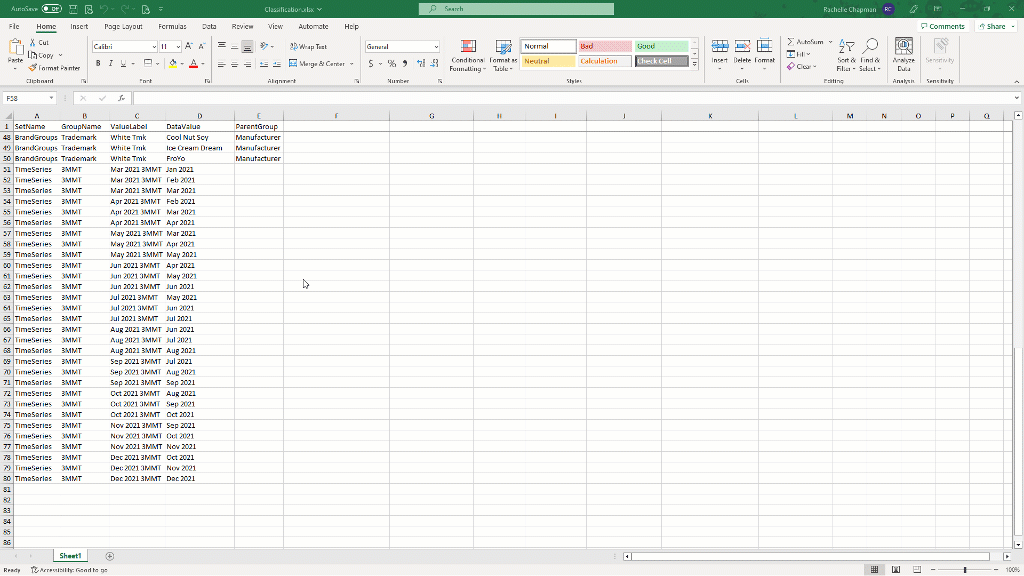Open the File menu
The width and height of the screenshot is (1024, 576).
click(14, 27)
